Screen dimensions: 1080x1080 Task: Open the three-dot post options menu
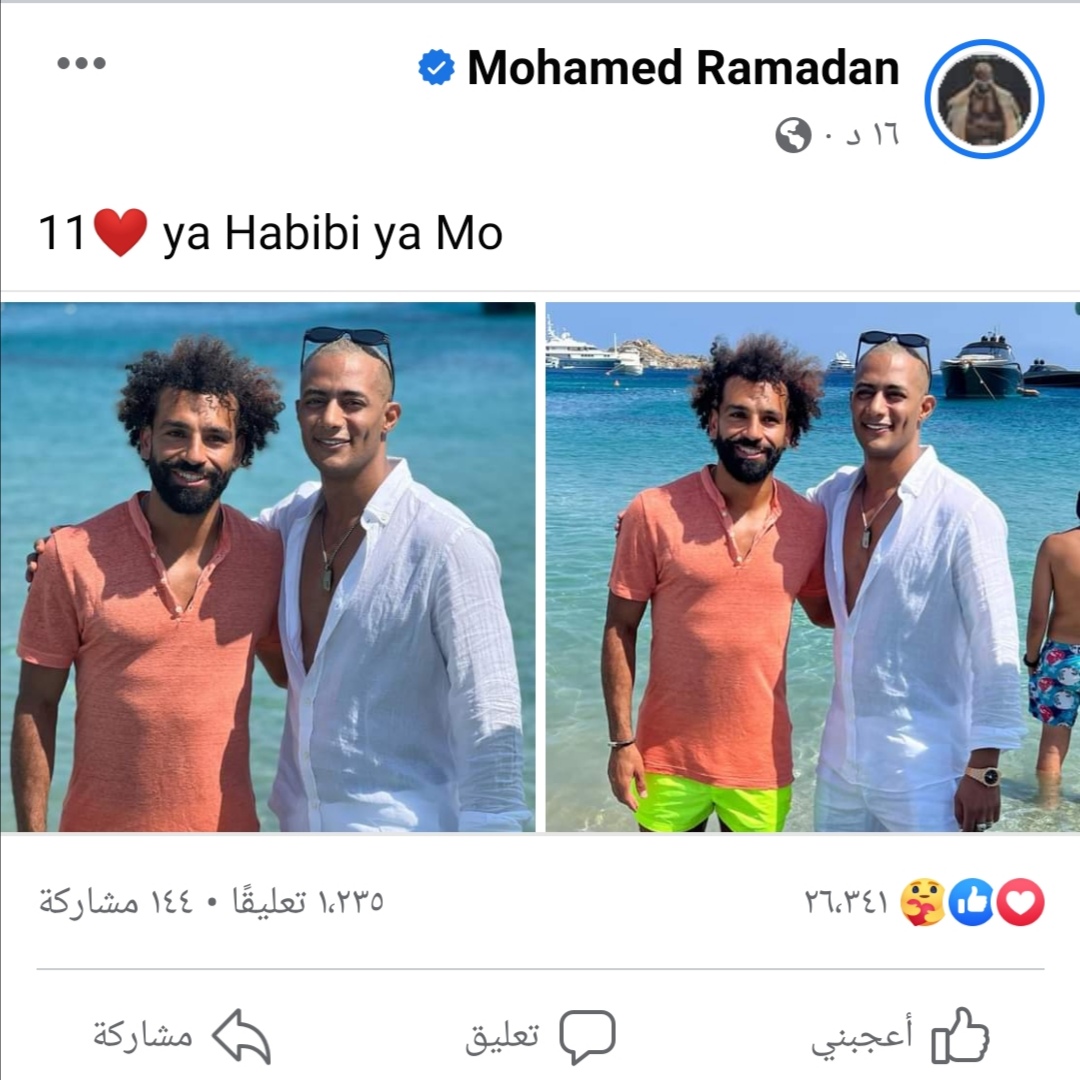point(81,63)
